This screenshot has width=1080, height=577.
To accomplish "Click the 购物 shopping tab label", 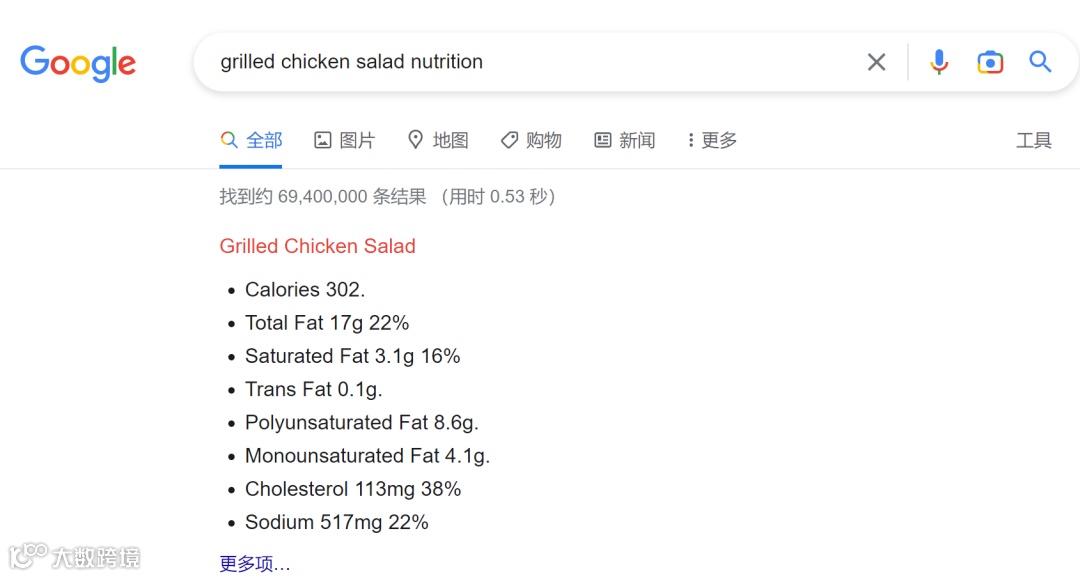I will pos(543,140).
